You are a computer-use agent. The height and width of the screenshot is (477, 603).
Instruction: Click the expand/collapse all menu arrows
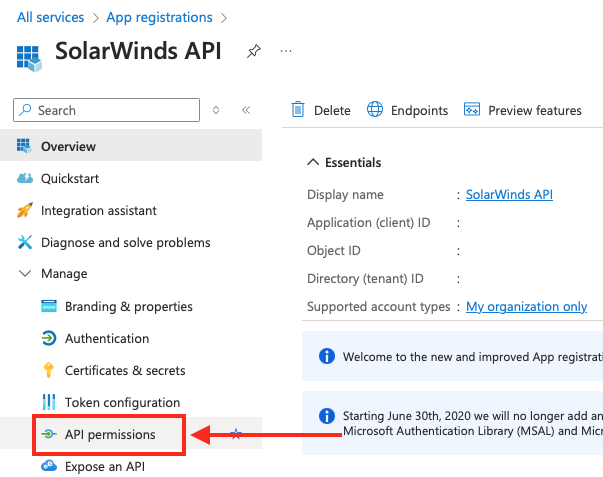(x=216, y=110)
